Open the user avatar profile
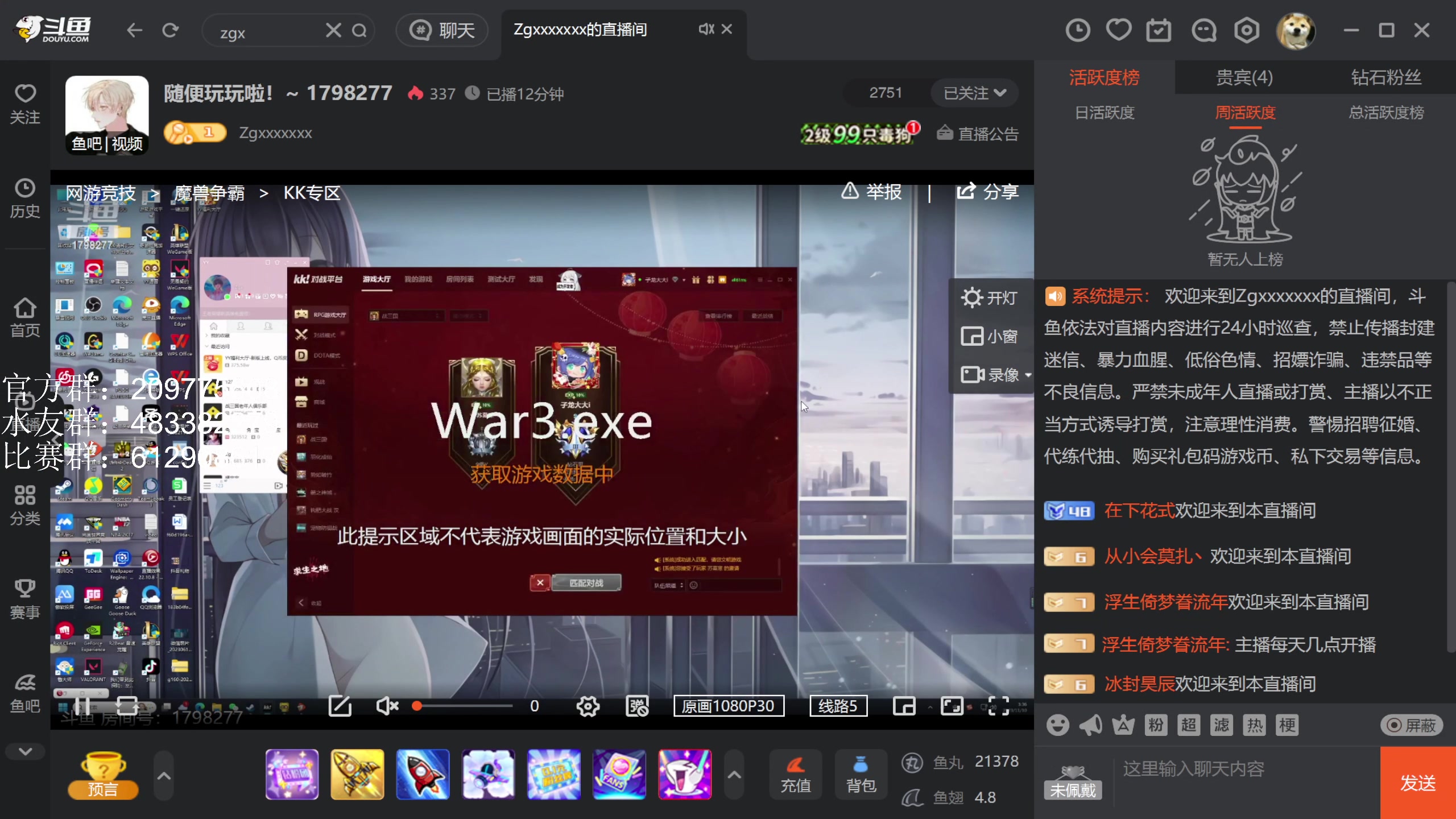1456x819 pixels. [1296, 31]
